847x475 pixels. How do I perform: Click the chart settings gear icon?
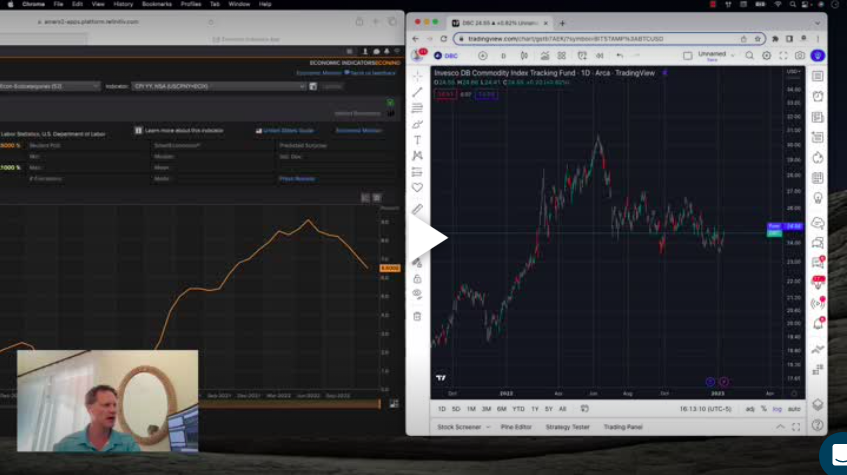pos(766,56)
